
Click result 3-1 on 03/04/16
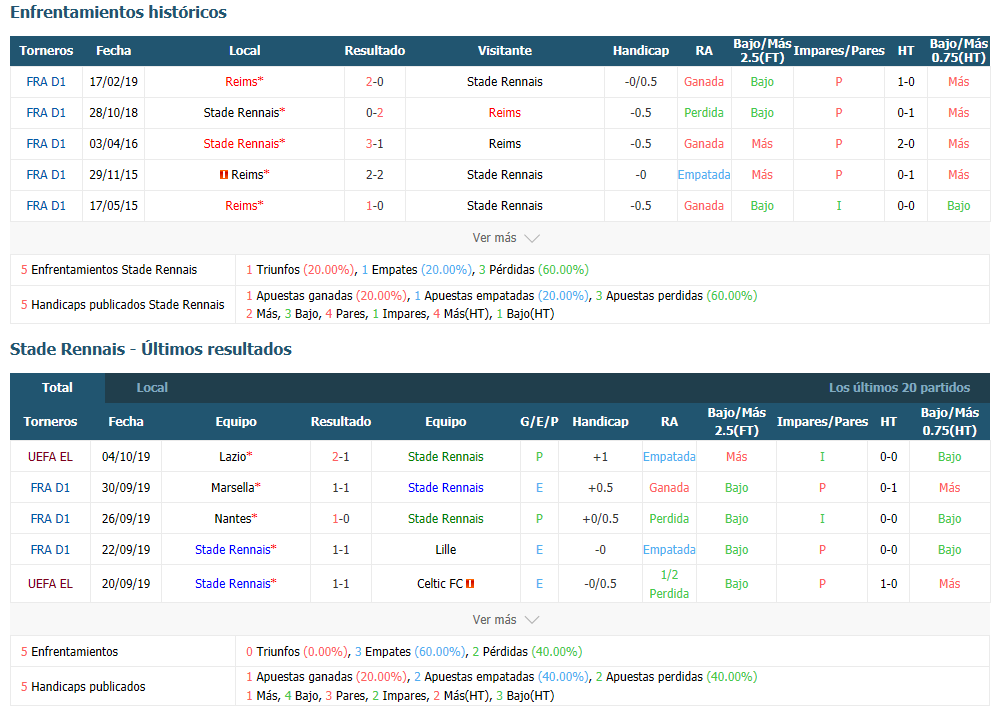375,144
